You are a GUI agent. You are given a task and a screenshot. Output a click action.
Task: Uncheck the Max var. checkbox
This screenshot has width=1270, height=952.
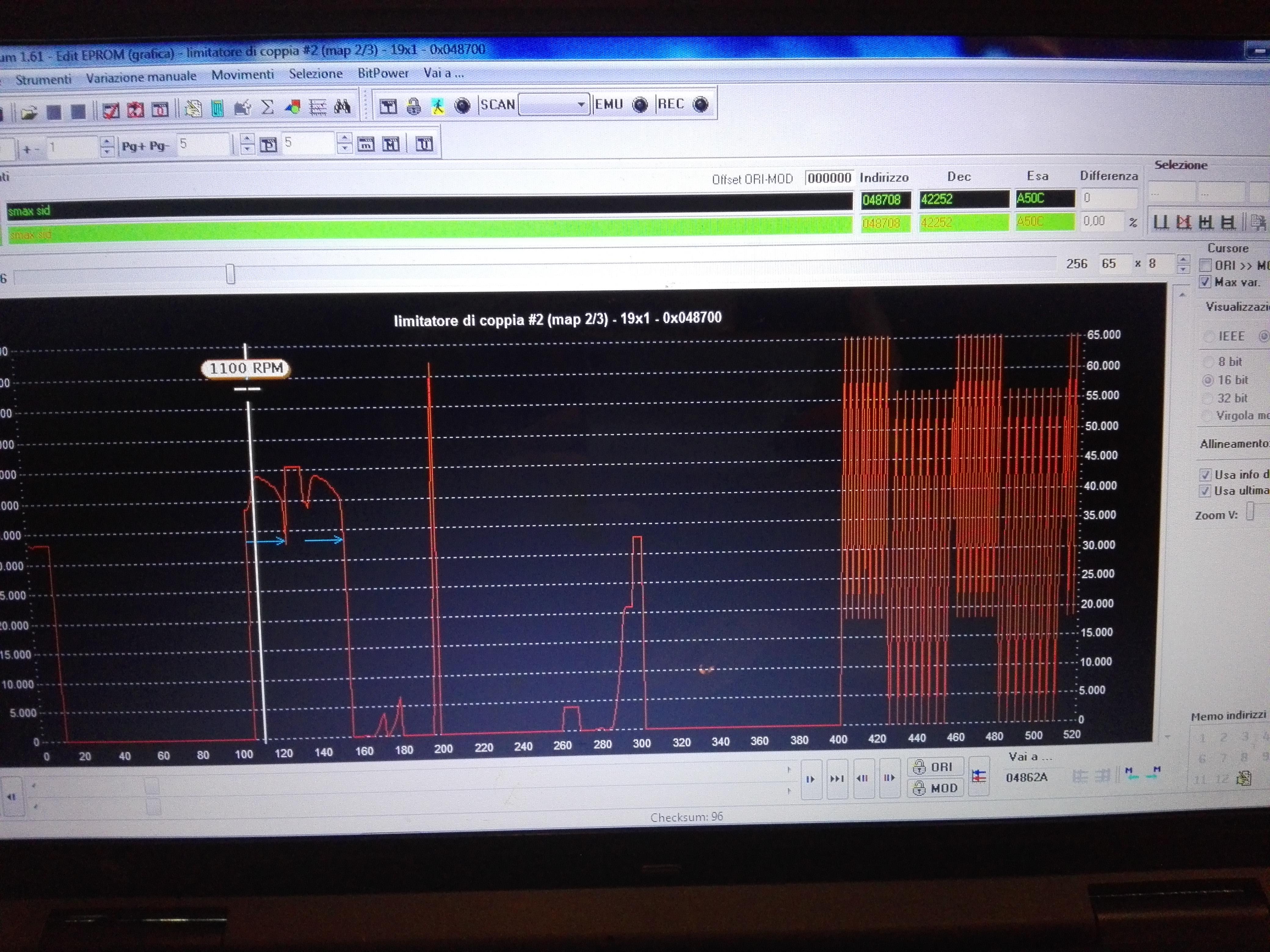click(1206, 282)
